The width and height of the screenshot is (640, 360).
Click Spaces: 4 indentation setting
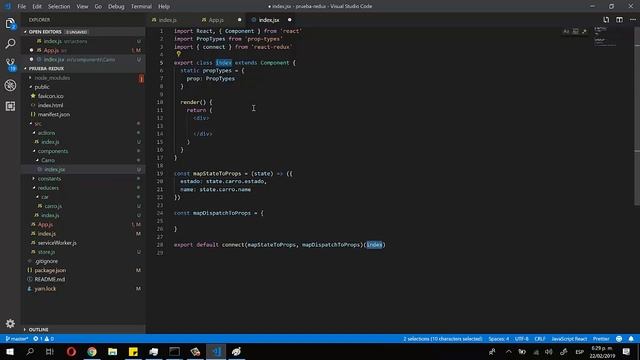[x=498, y=339]
